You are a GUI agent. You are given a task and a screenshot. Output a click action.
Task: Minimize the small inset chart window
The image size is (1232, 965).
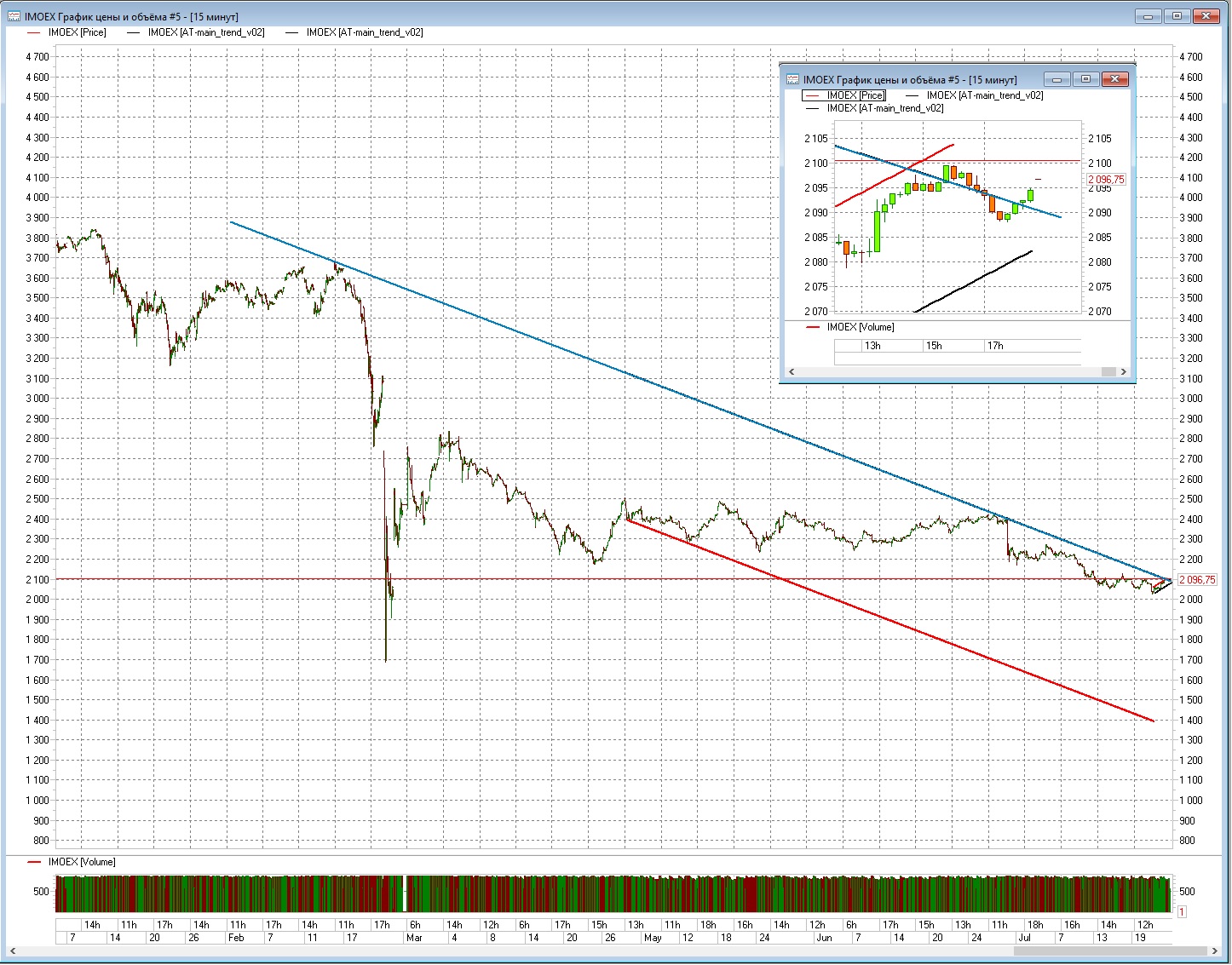(1057, 79)
